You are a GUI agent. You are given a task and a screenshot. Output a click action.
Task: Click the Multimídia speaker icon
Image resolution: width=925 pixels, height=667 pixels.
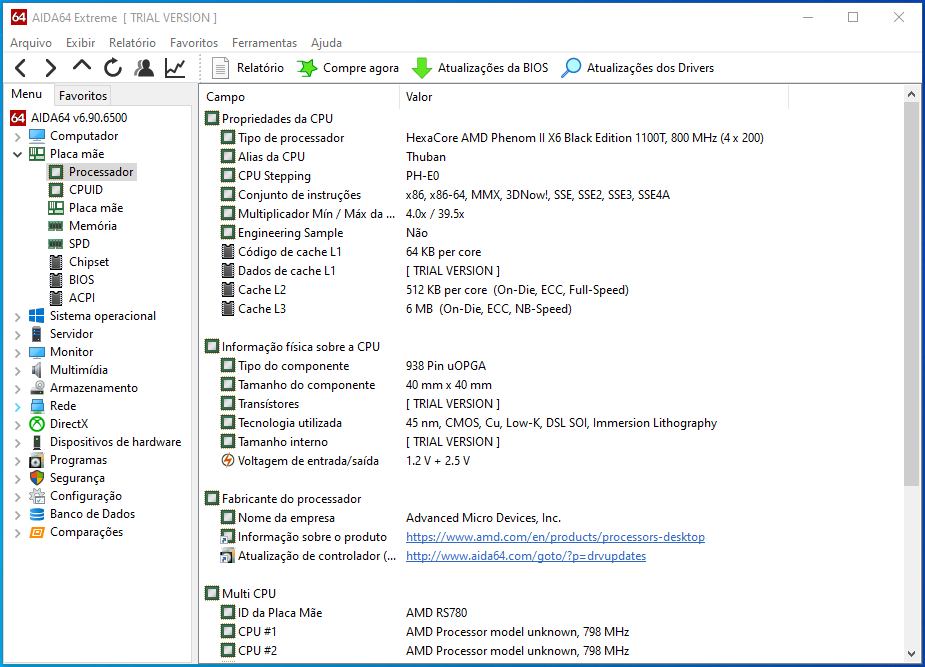click(37, 370)
